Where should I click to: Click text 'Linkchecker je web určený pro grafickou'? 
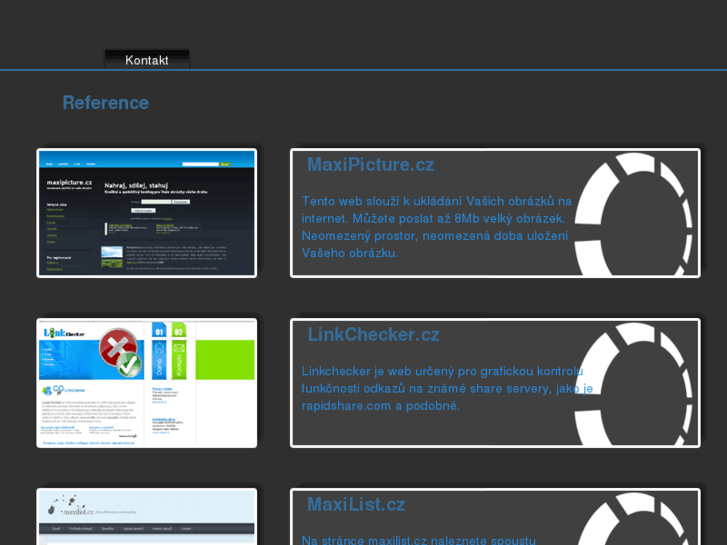[x=416, y=372]
